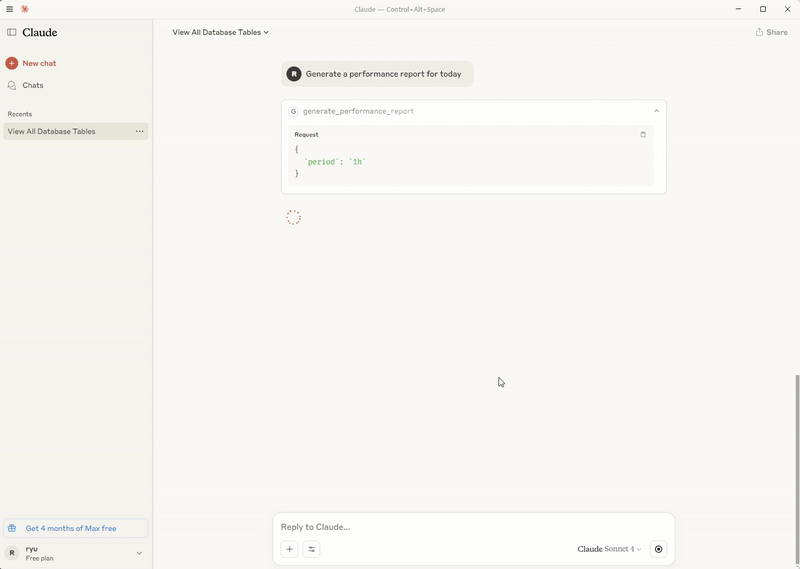The height and width of the screenshot is (569, 800).
Task: Click message 'Generate a performance report for today'
Action: (383, 74)
